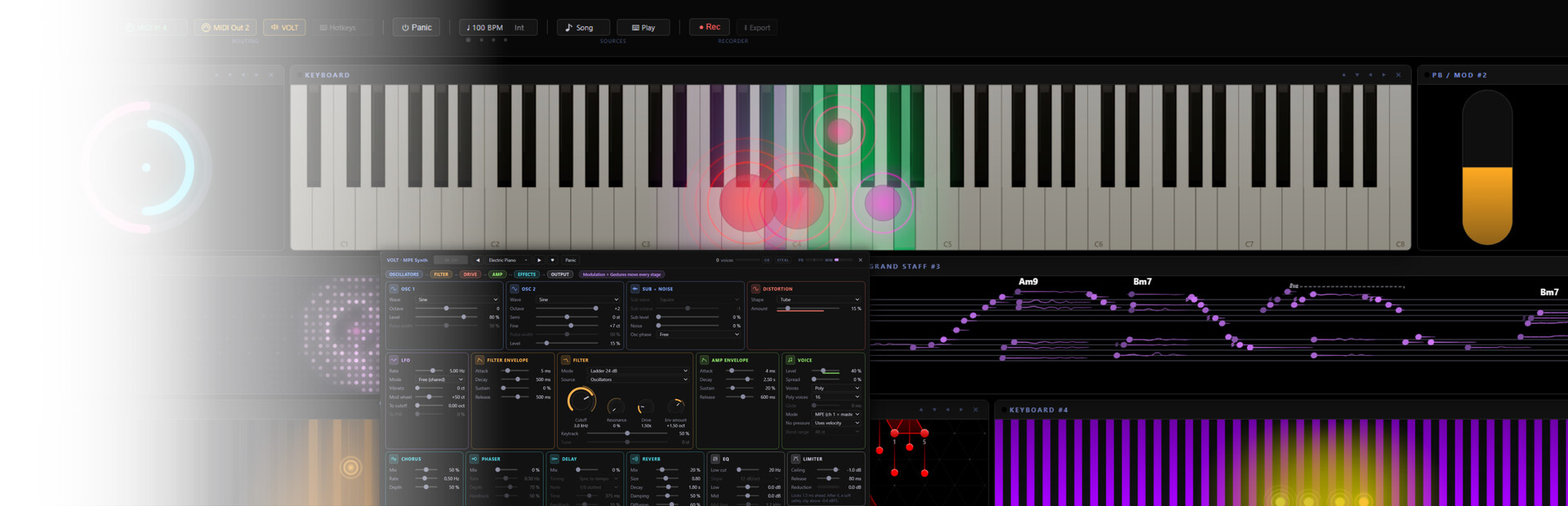Image resolution: width=1568 pixels, height=506 pixels.
Task: Click the Limiter effect icon
Action: 795,459
